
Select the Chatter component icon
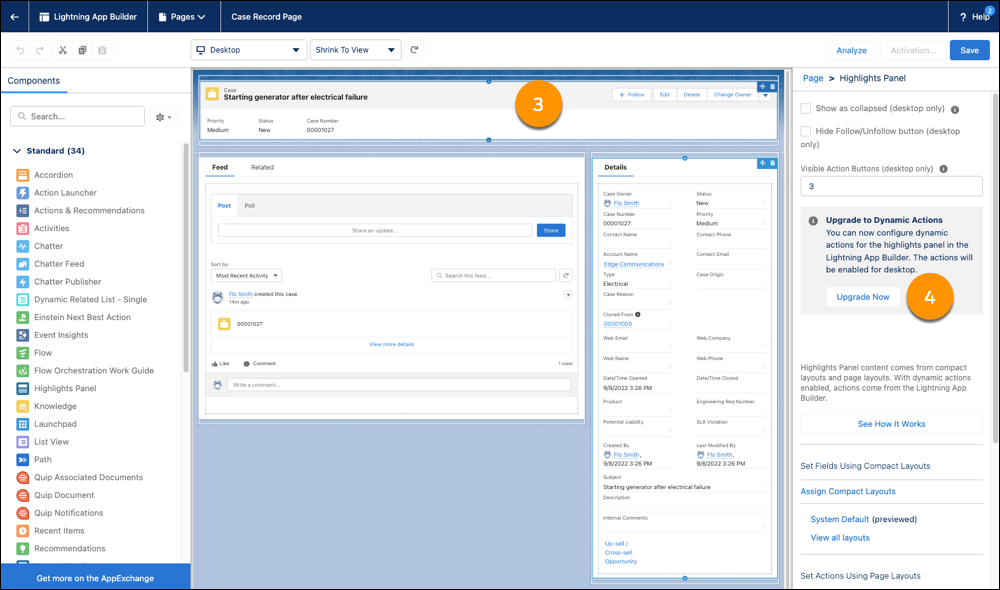point(21,245)
